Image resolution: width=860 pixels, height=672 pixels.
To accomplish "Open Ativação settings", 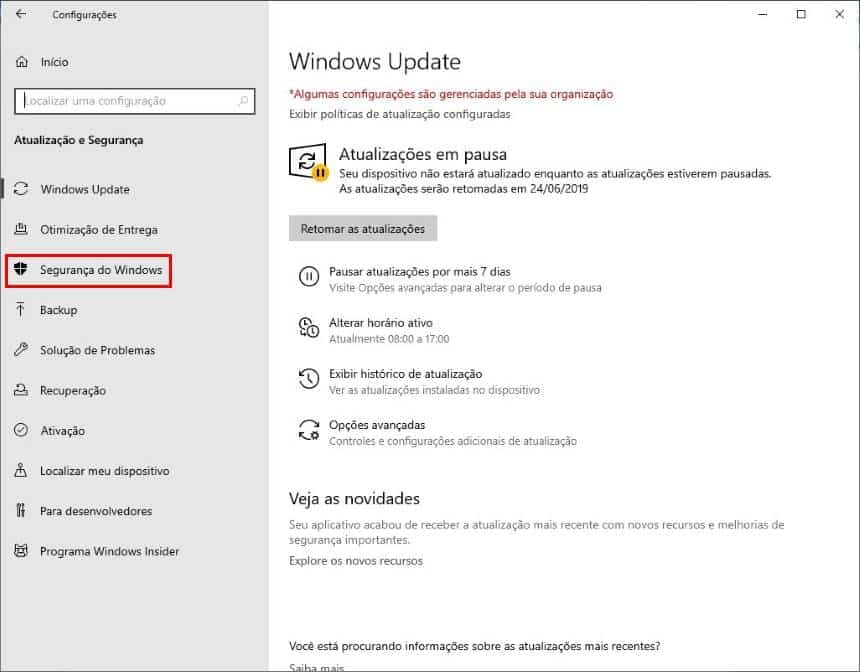I will tap(63, 431).
